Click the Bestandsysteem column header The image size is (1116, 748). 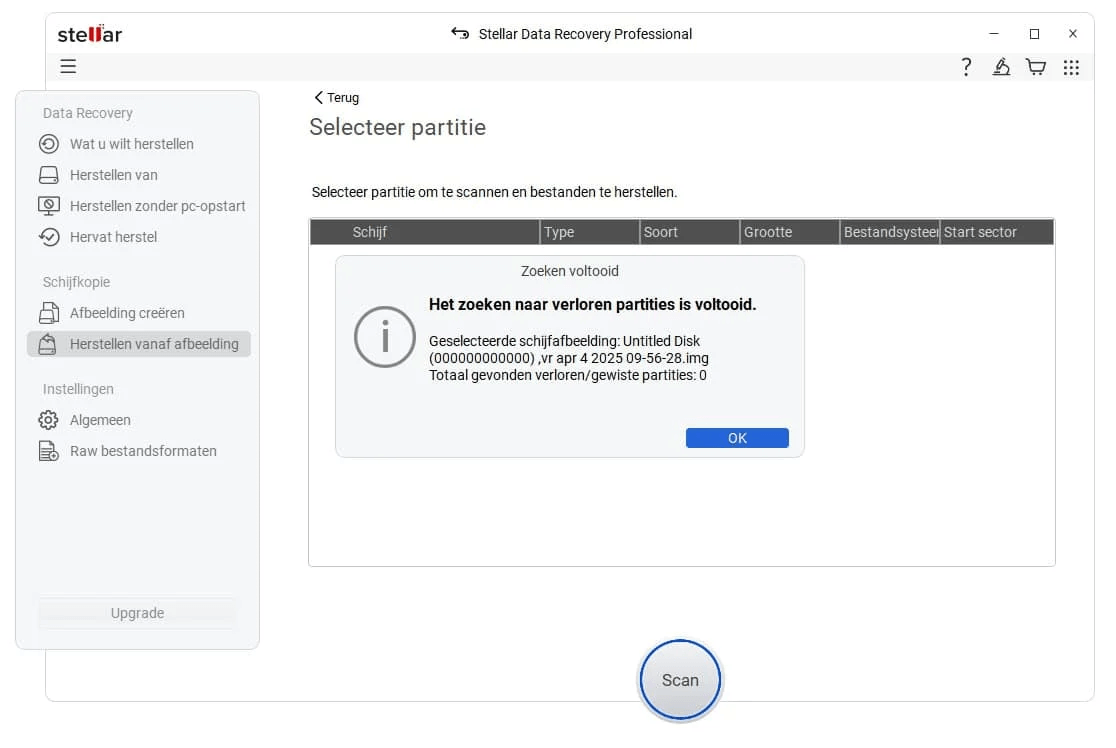pos(889,232)
